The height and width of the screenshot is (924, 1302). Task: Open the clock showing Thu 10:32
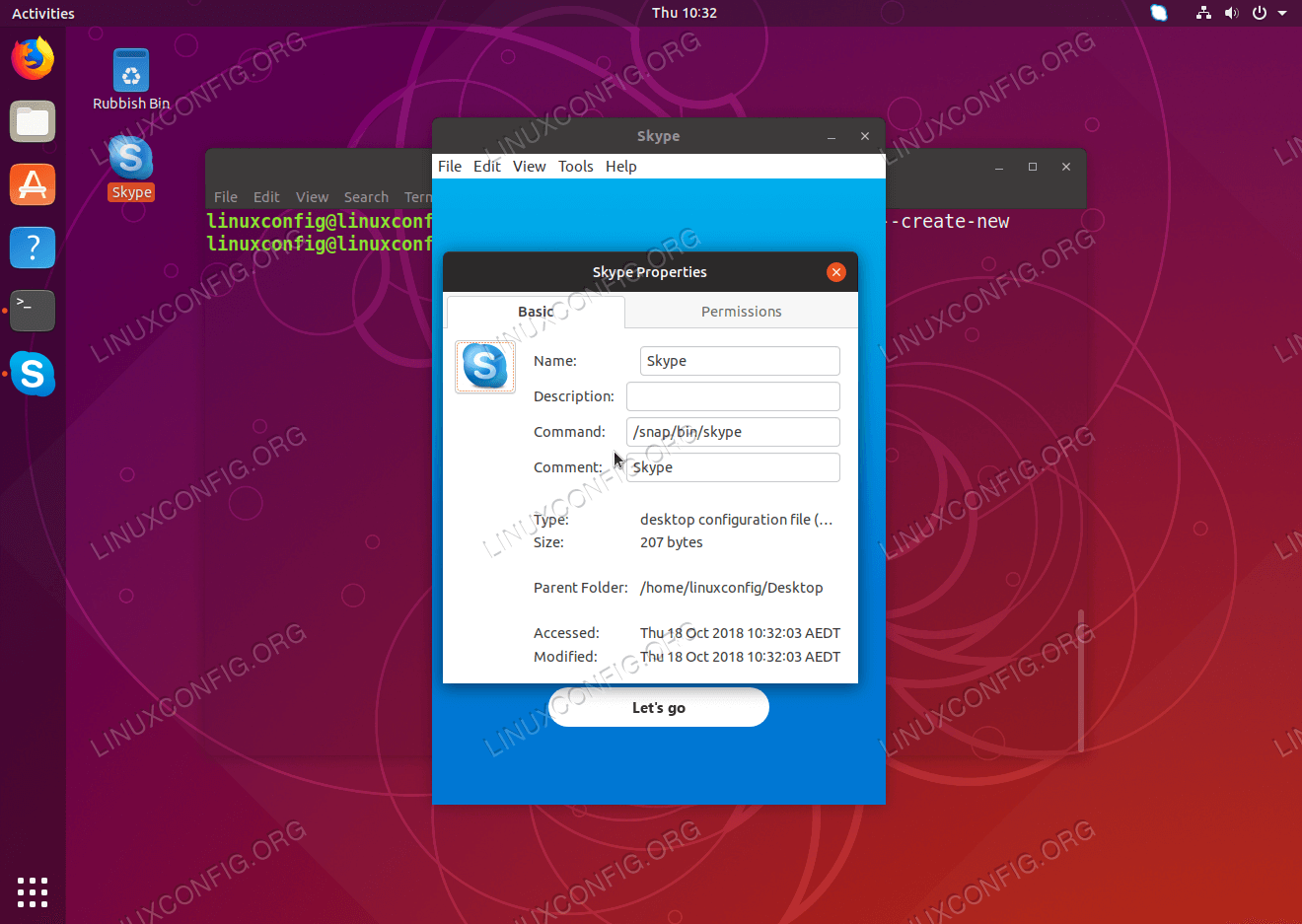point(685,13)
